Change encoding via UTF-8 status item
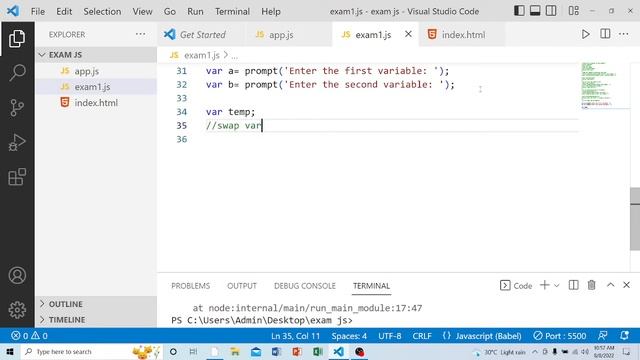 pyautogui.click(x=389, y=336)
